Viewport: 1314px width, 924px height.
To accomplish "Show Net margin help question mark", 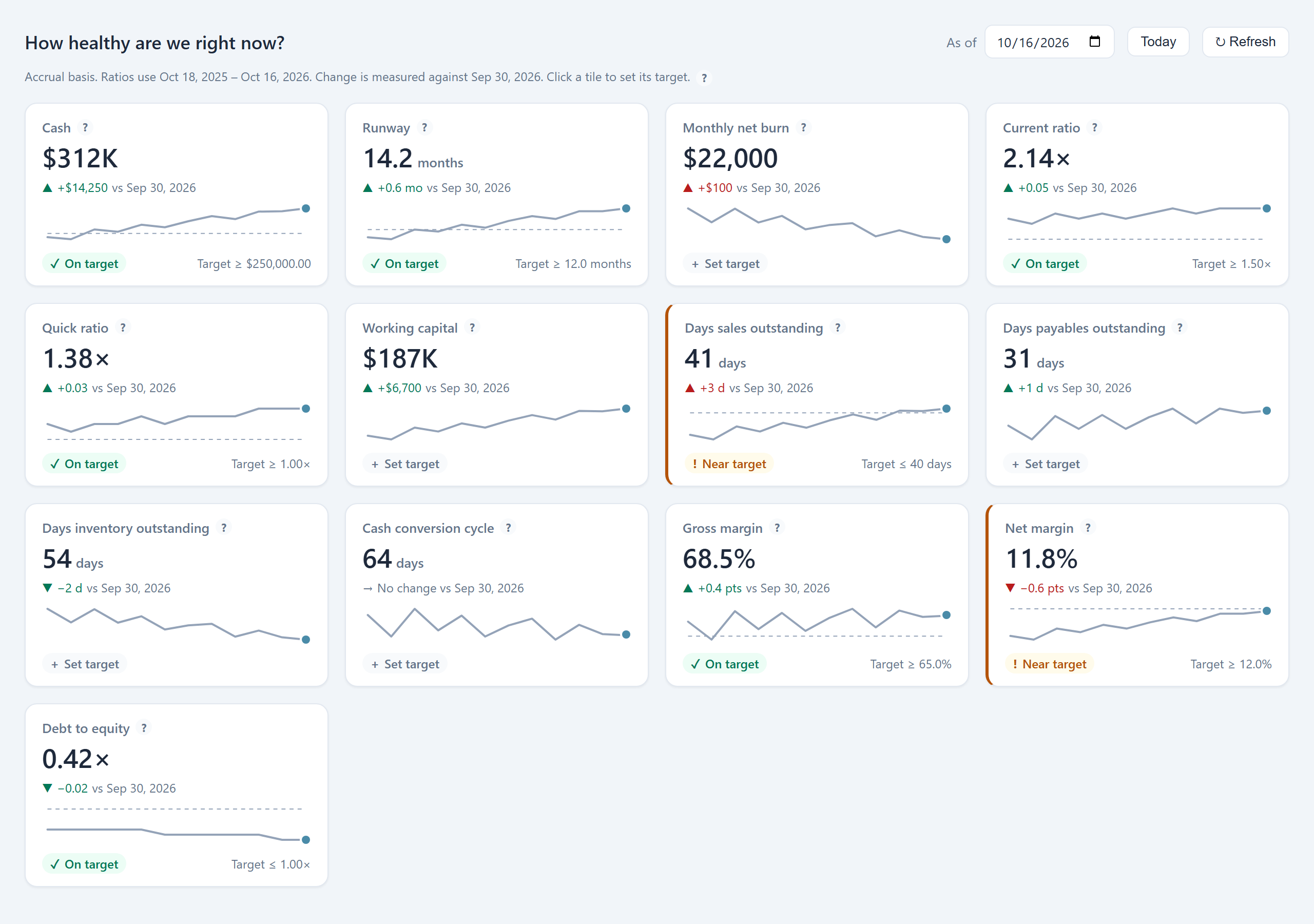I will point(1088,528).
